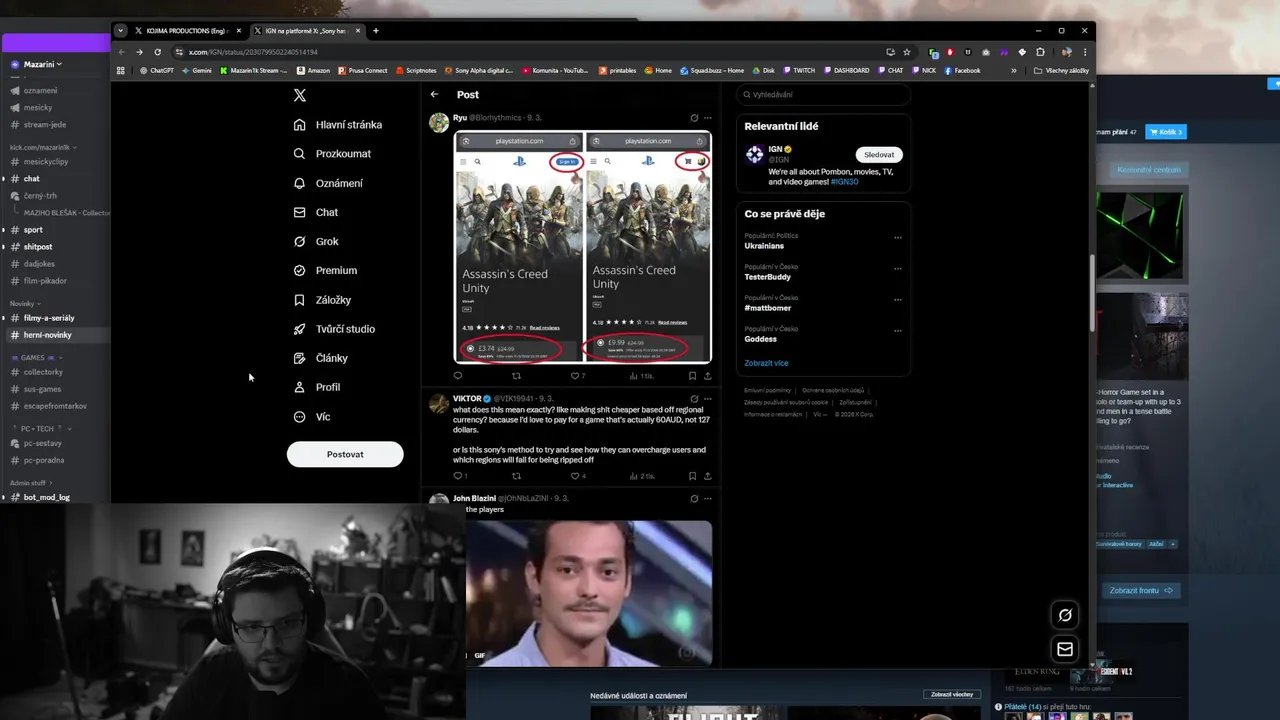Bookmark VIKTOR's post

click(x=692, y=476)
